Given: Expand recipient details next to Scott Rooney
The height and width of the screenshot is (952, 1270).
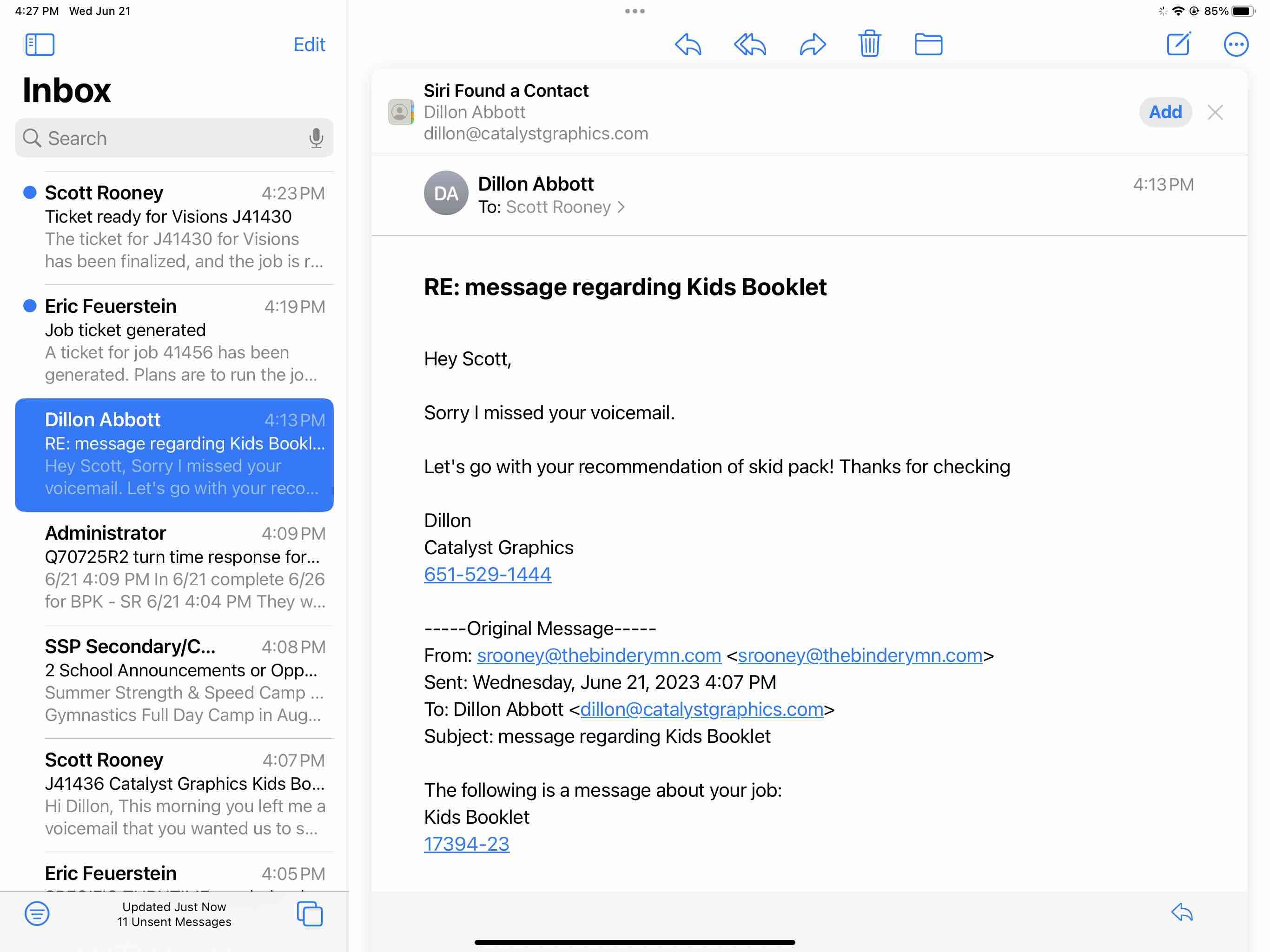Looking at the screenshot, I should pos(621,207).
